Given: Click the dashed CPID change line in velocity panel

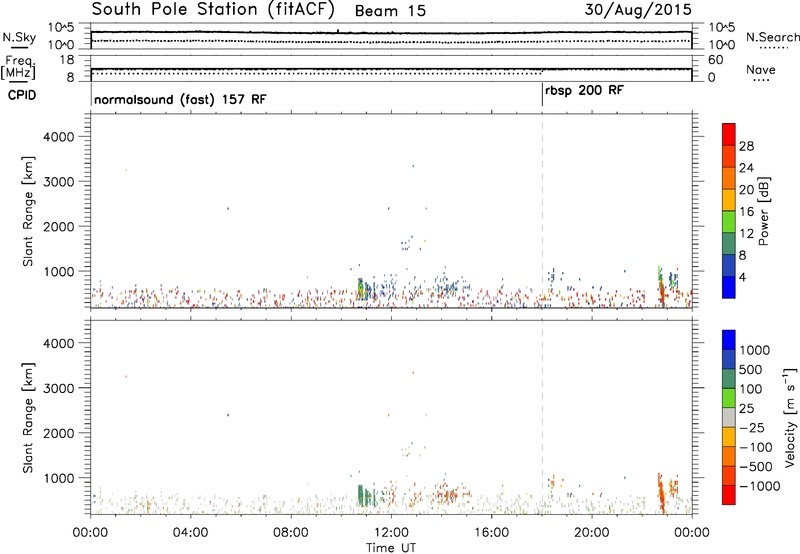Looking at the screenshot, I should [x=542, y=417].
